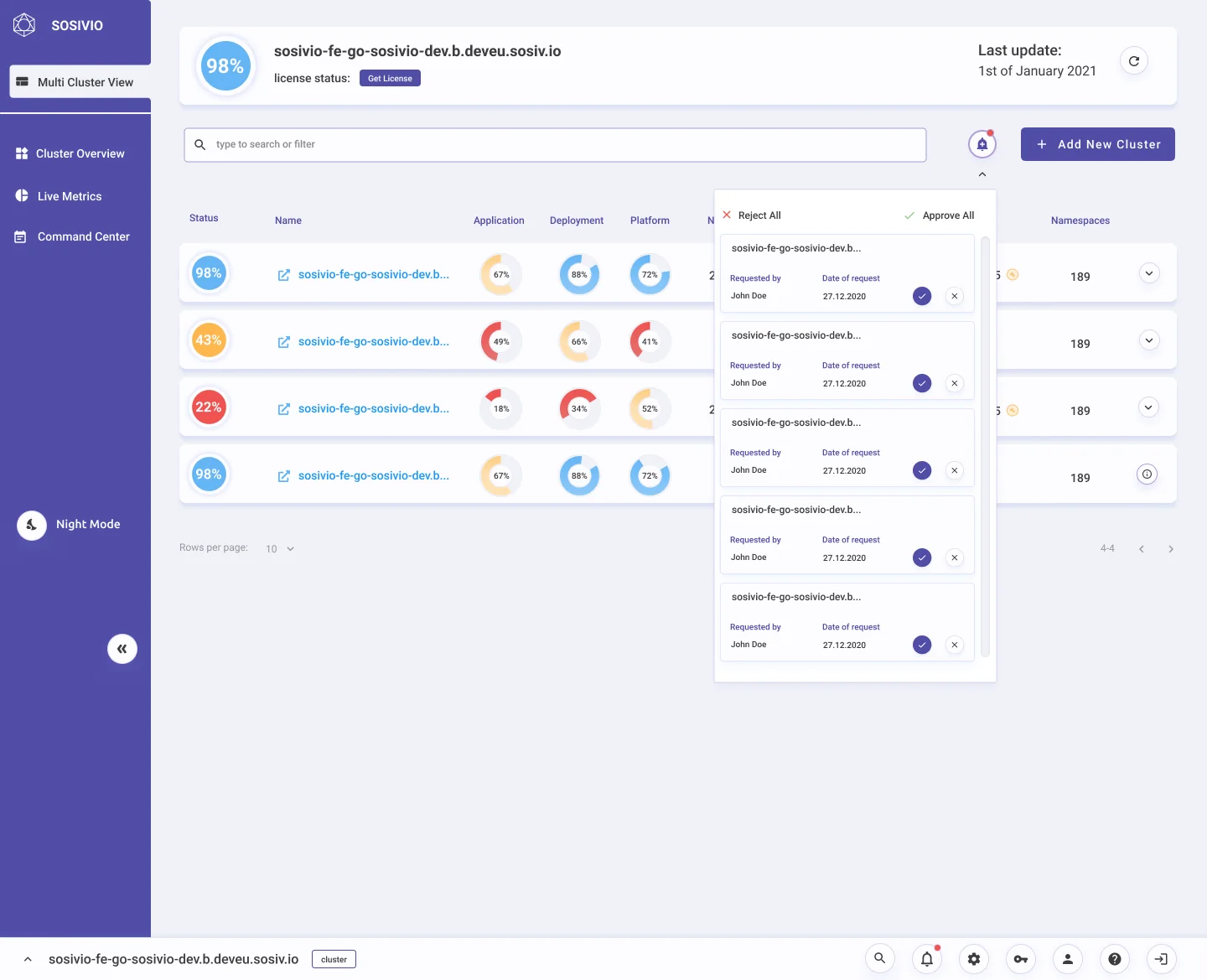Viewport: 1207px width, 980px height.
Task: Click Add New Cluster button
Action: point(1098,144)
